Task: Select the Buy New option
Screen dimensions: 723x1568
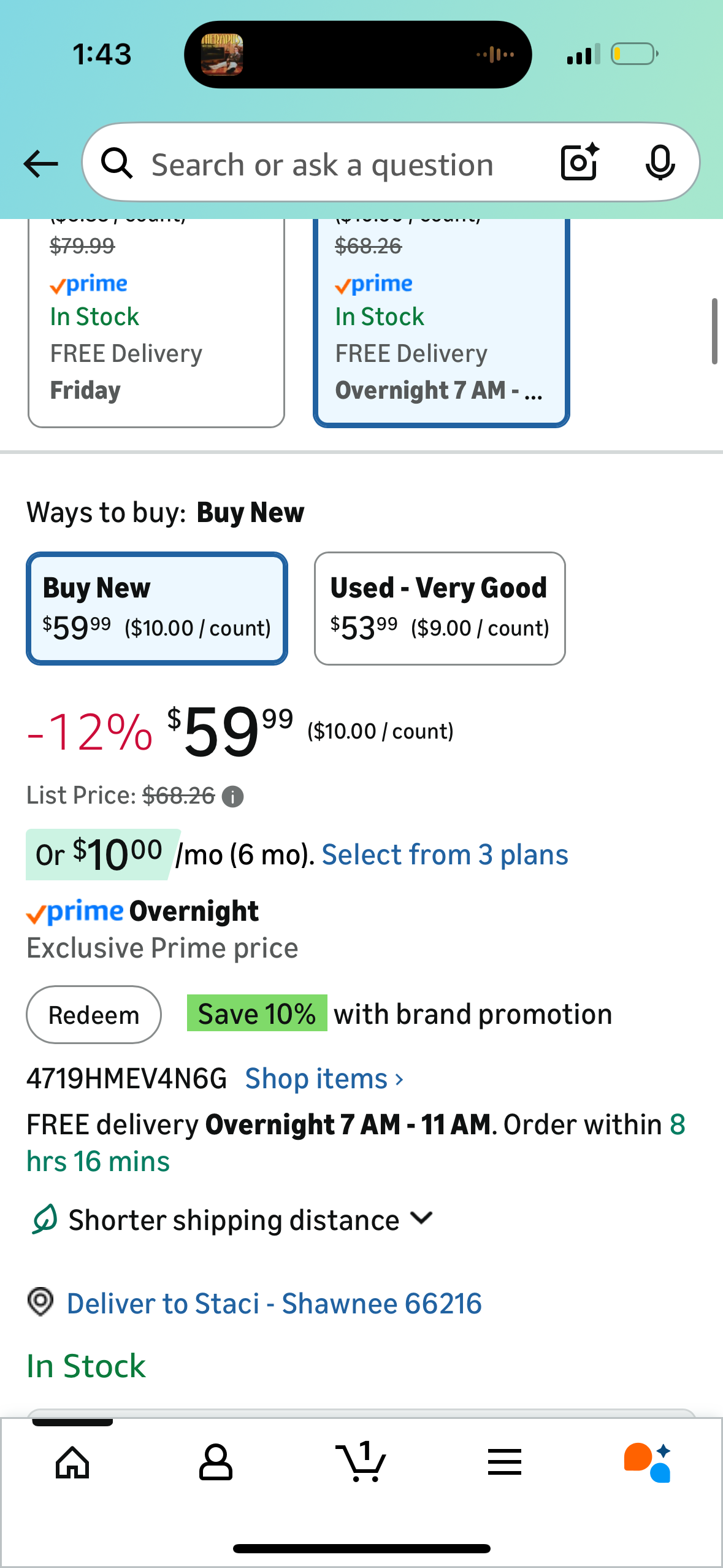Action: pos(157,609)
